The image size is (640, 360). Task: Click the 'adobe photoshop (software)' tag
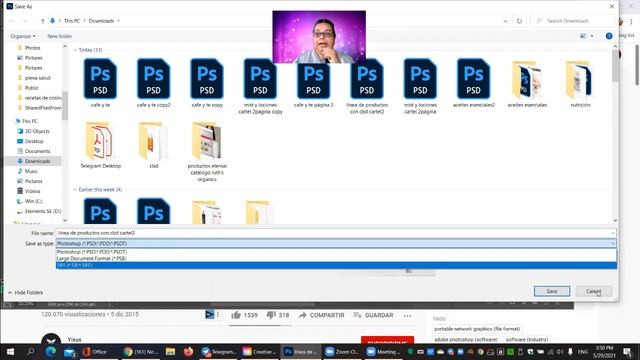tap(466, 339)
